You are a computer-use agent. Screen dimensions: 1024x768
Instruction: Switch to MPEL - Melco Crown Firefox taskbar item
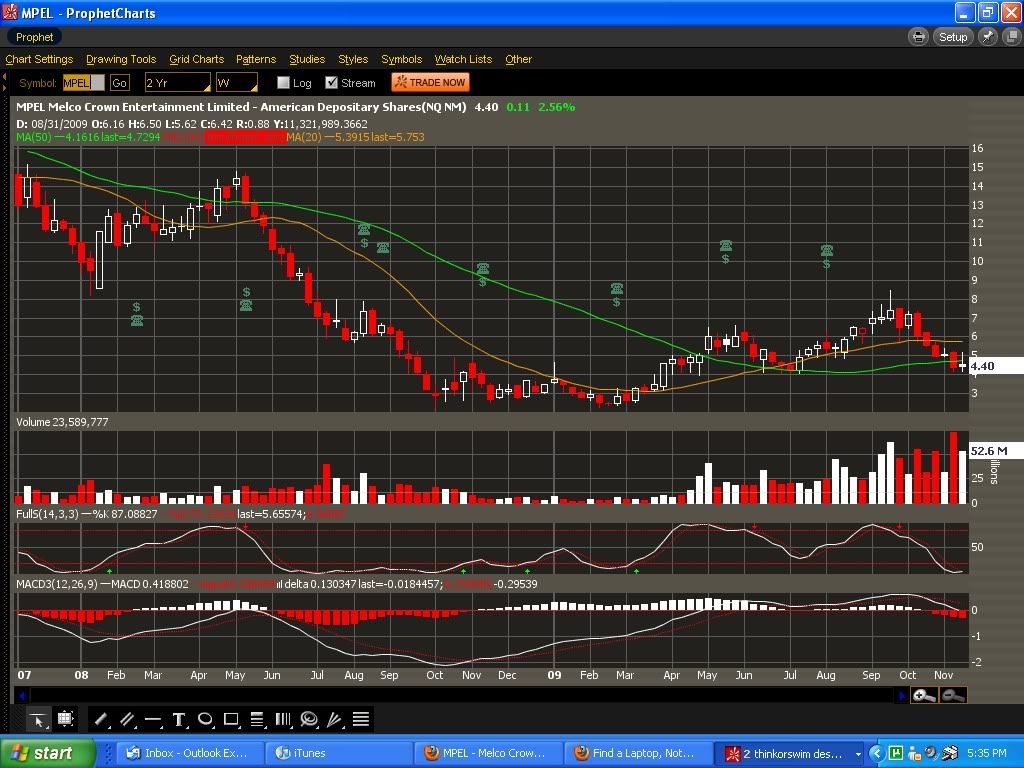488,754
